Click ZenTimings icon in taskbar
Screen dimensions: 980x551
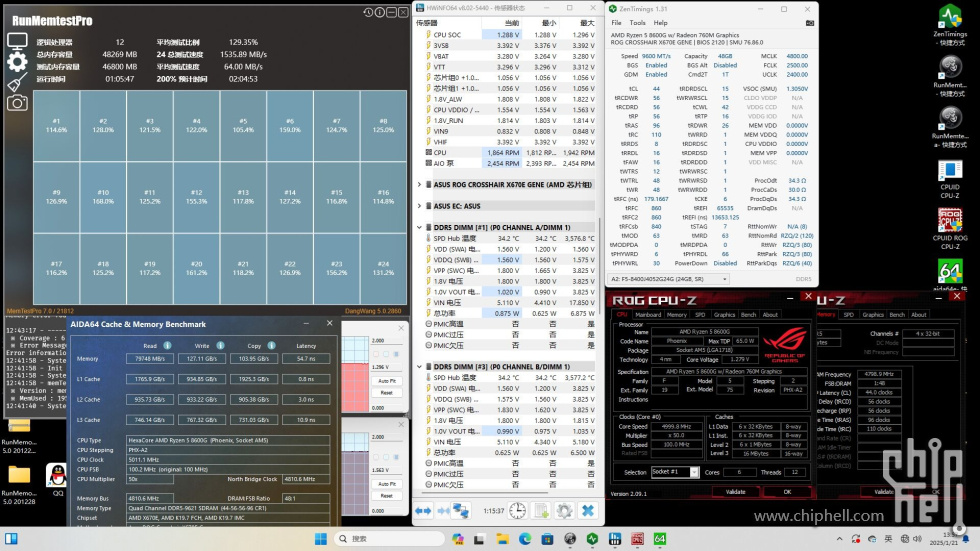(x=592, y=539)
